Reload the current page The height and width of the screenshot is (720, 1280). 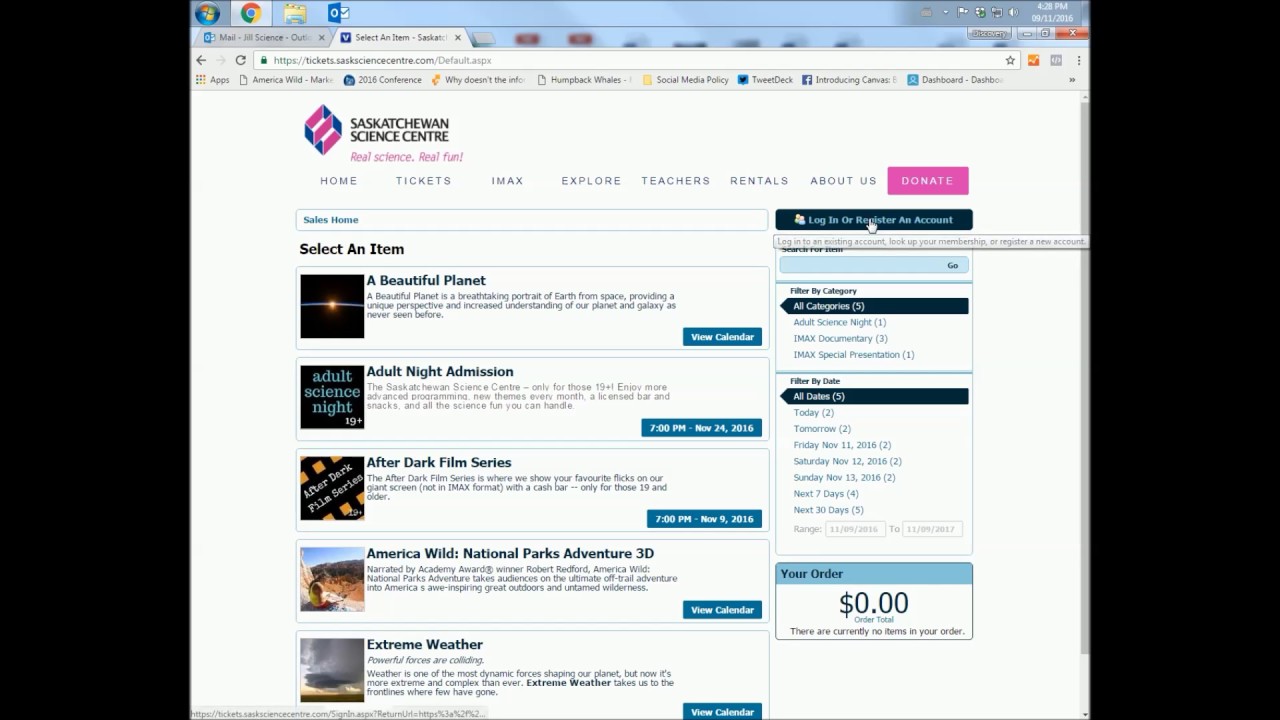(240, 60)
